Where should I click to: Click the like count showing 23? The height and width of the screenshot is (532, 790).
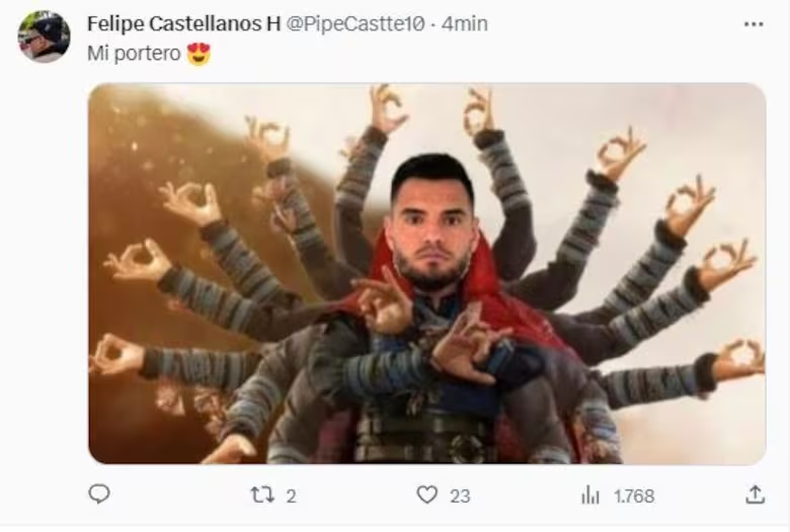tap(459, 496)
